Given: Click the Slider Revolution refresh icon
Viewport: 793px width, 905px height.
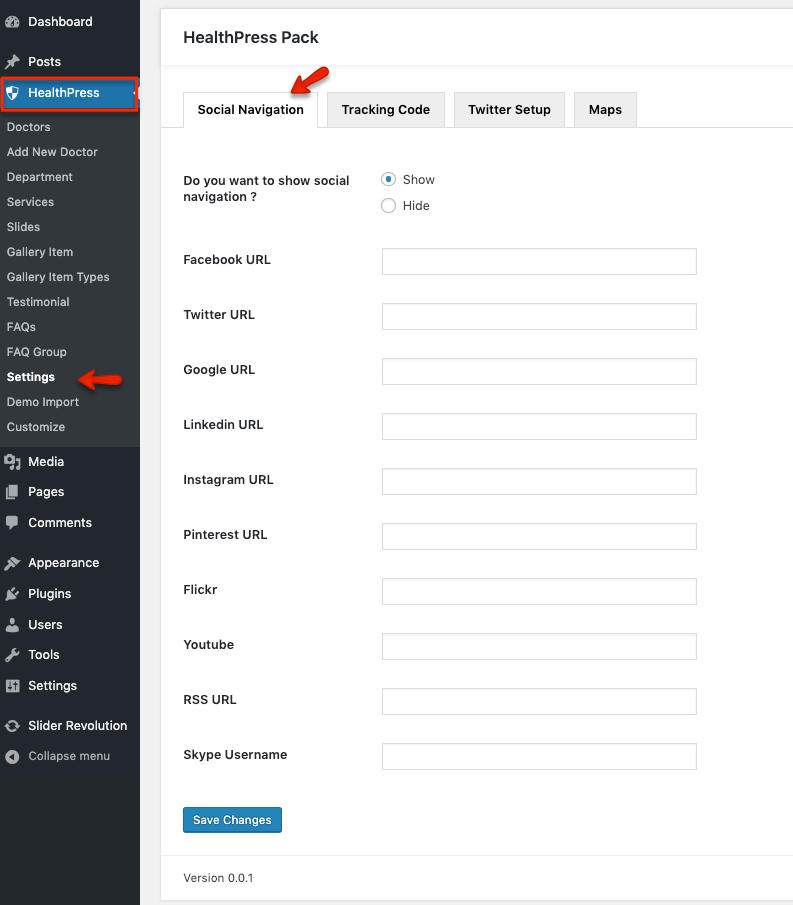Looking at the screenshot, I should pyautogui.click(x=12, y=726).
